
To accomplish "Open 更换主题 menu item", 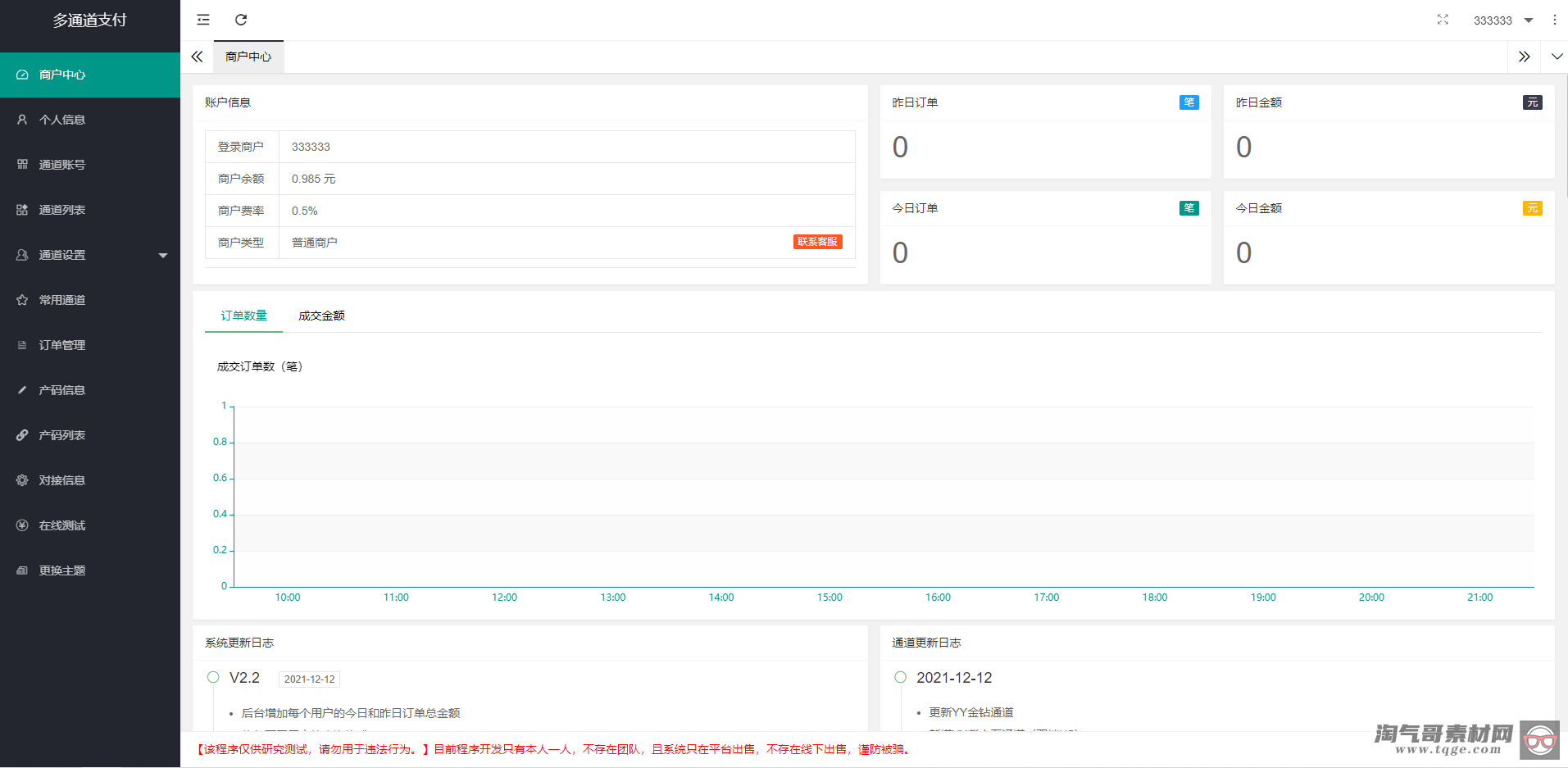I will click(90, 570).
